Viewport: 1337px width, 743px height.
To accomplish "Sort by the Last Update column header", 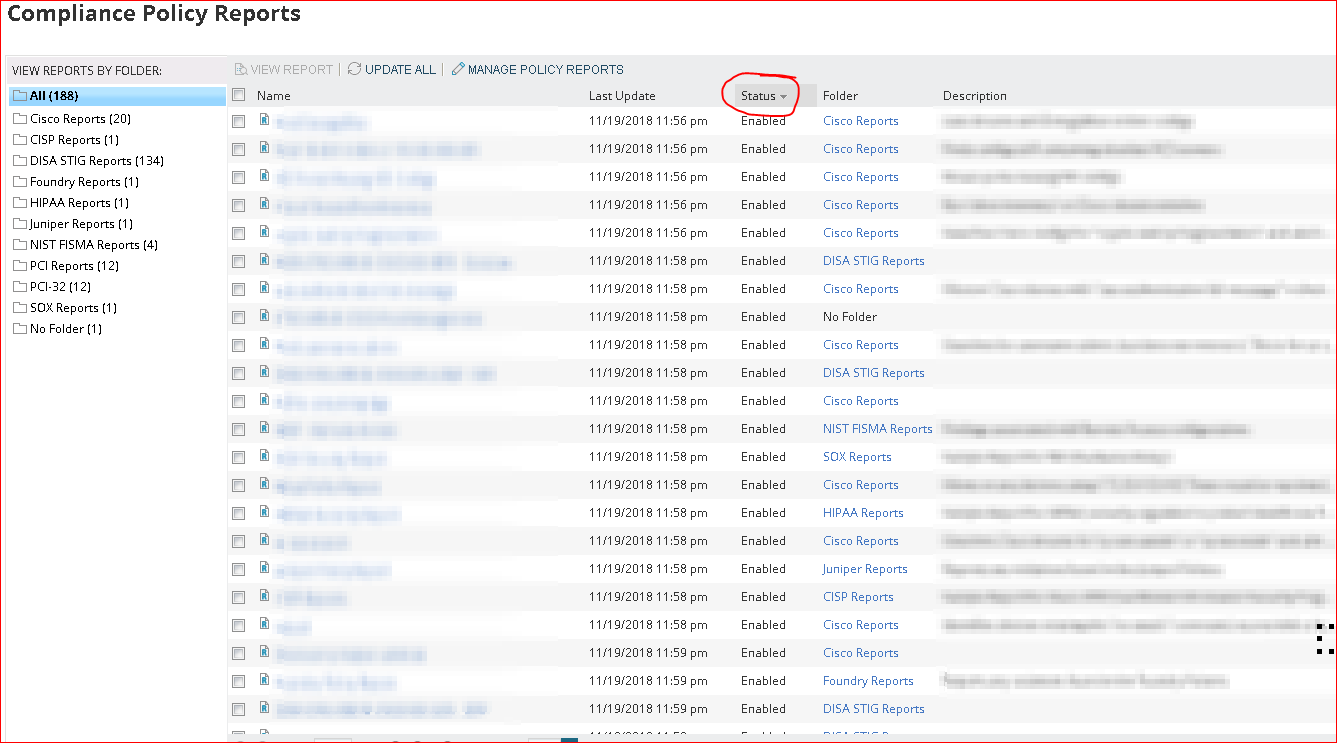I will click(x=622, y=96).
